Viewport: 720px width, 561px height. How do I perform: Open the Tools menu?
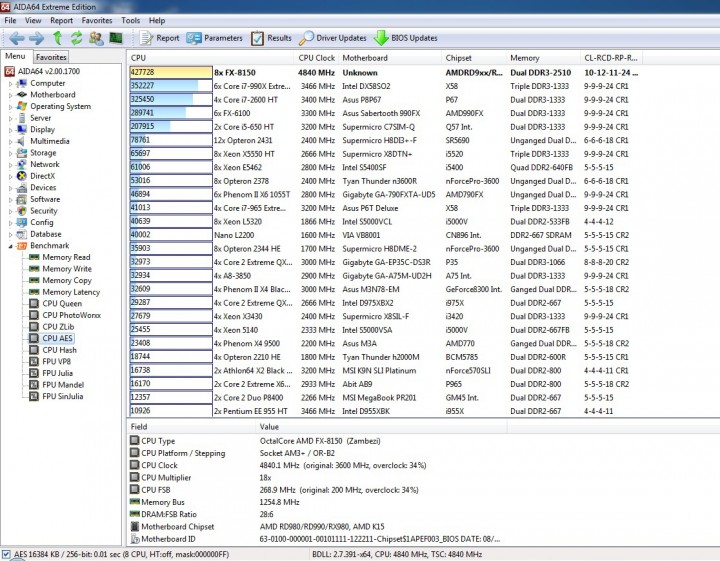(x=130, y=21)
